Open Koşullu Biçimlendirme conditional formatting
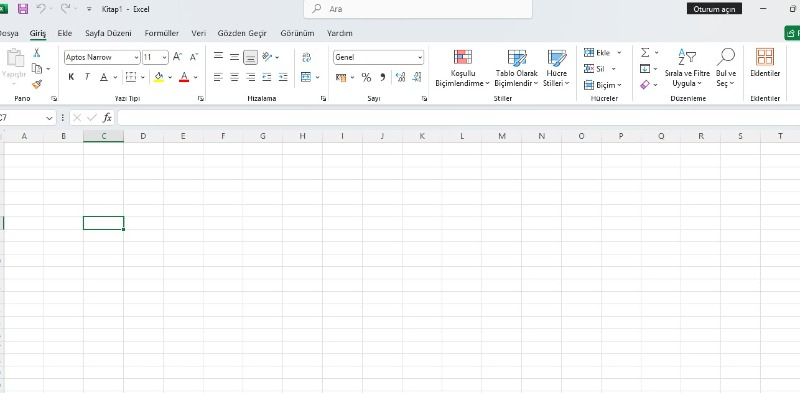This screenshot has width=800, height=393. pyautogui.click(x=462, y=68)
